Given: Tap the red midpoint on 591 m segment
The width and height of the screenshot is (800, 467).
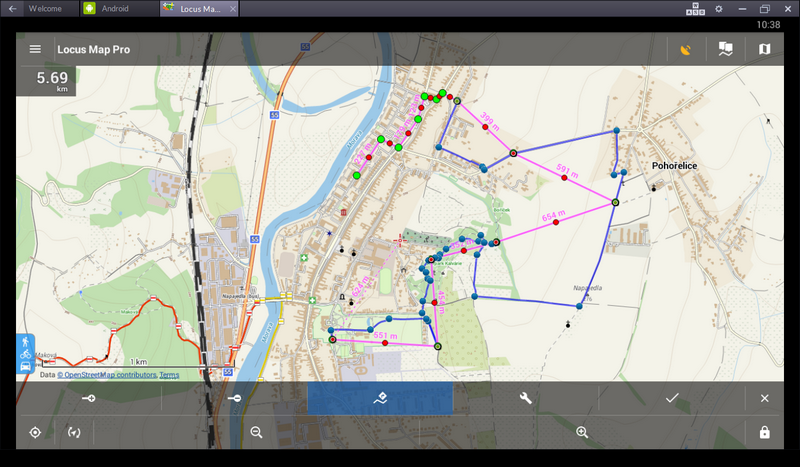Looking at the screenshot, I should point(564,178).
